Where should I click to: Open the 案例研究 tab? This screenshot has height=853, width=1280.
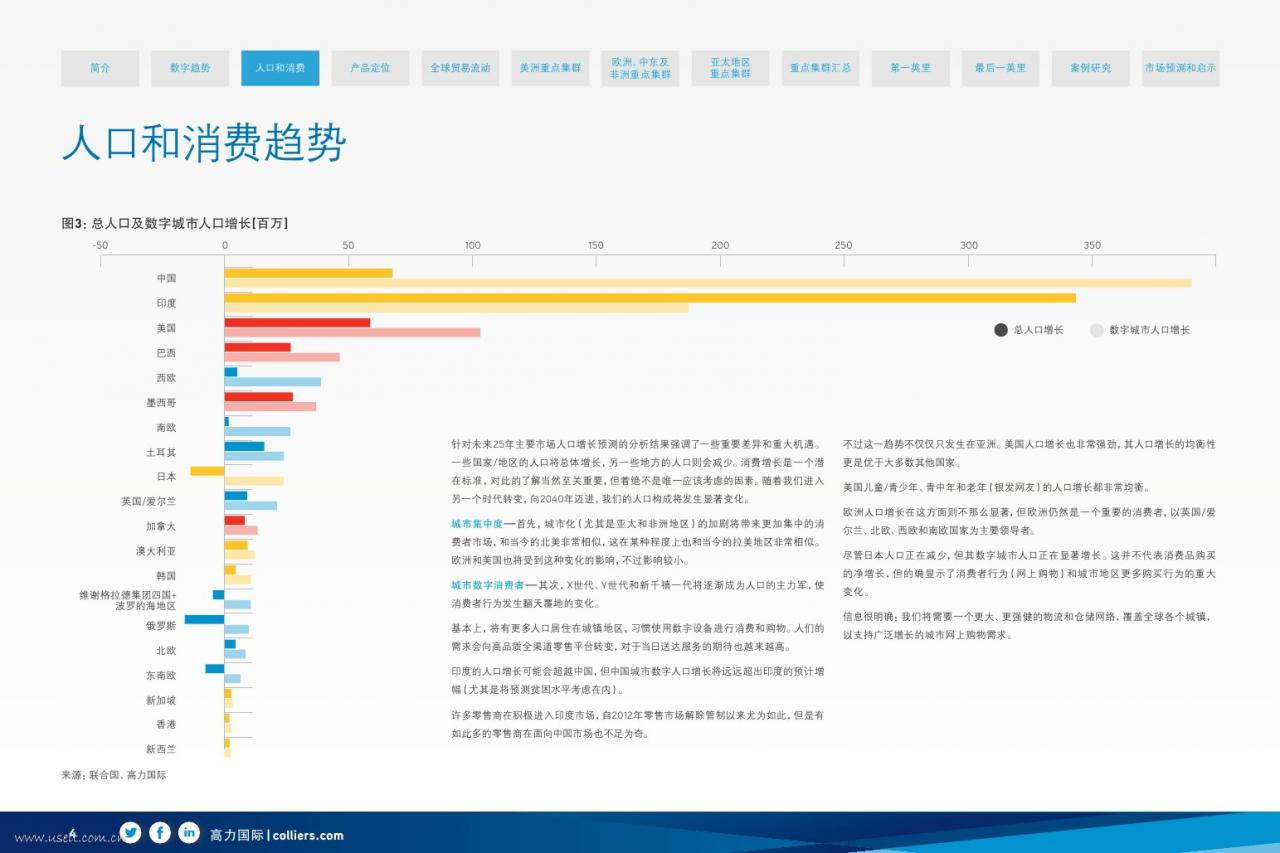(x=1090, y=68)
